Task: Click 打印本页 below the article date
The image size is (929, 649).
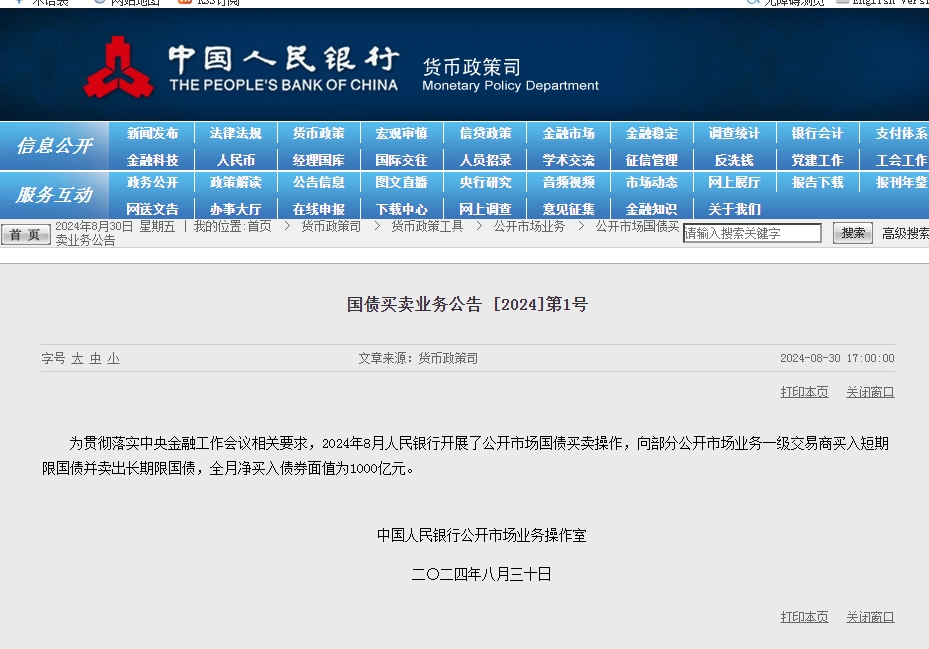Action: (x=804, y=617)
